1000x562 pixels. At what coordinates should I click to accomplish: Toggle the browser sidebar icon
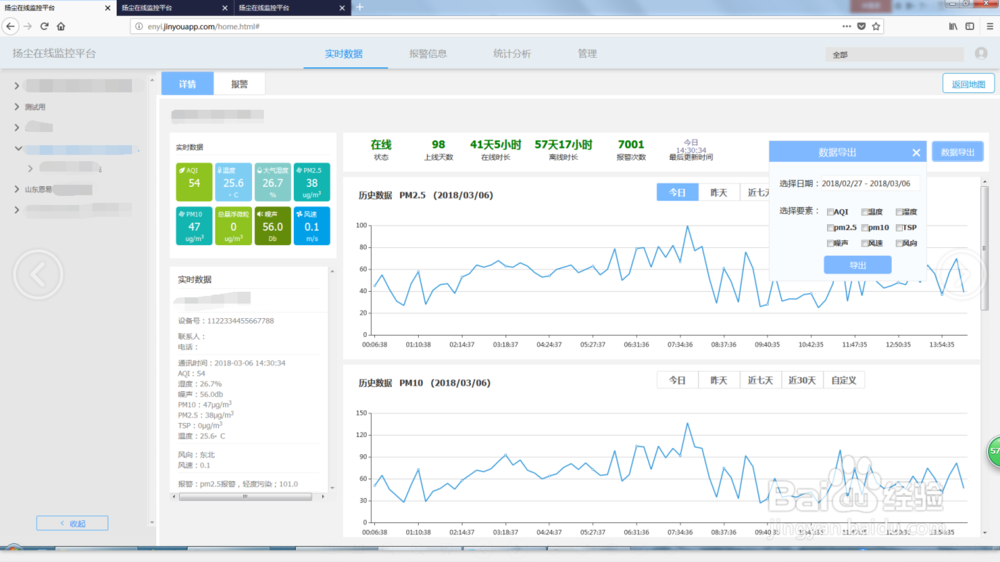tap(970, 26)
